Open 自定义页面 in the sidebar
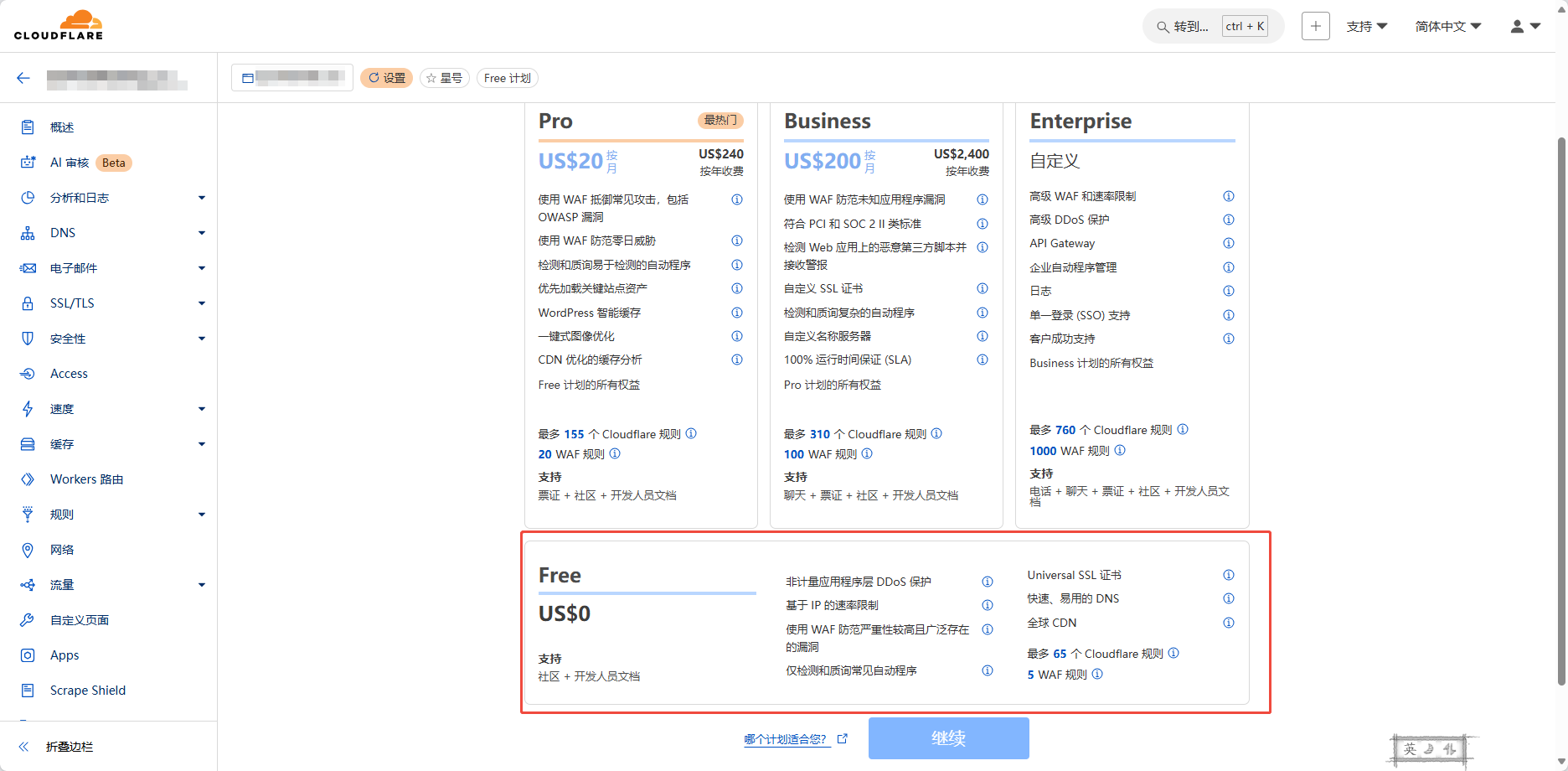 click(80, 620)
